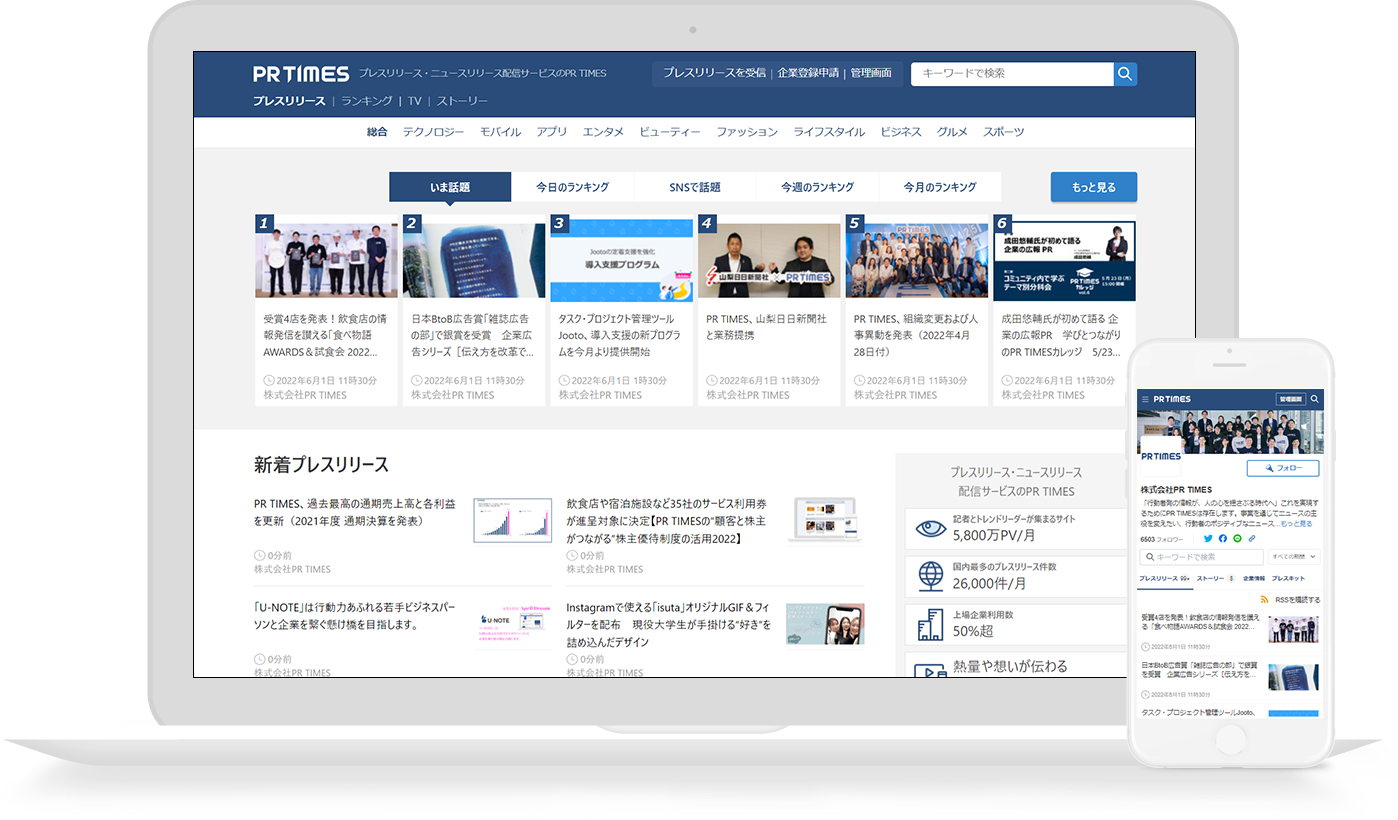The height and width of the screenshot is (820, 1398).
Task: Click the search magnifier button on laptop site header
Action: point(1125,74)
